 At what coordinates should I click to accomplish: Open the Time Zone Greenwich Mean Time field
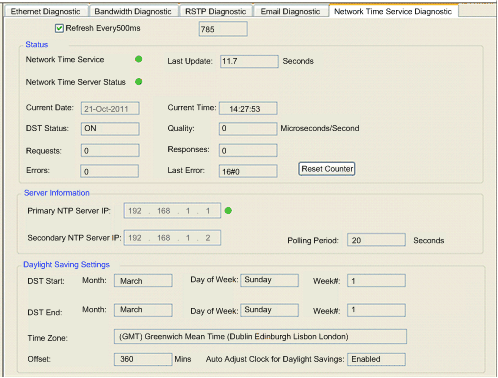pos(260,337)
